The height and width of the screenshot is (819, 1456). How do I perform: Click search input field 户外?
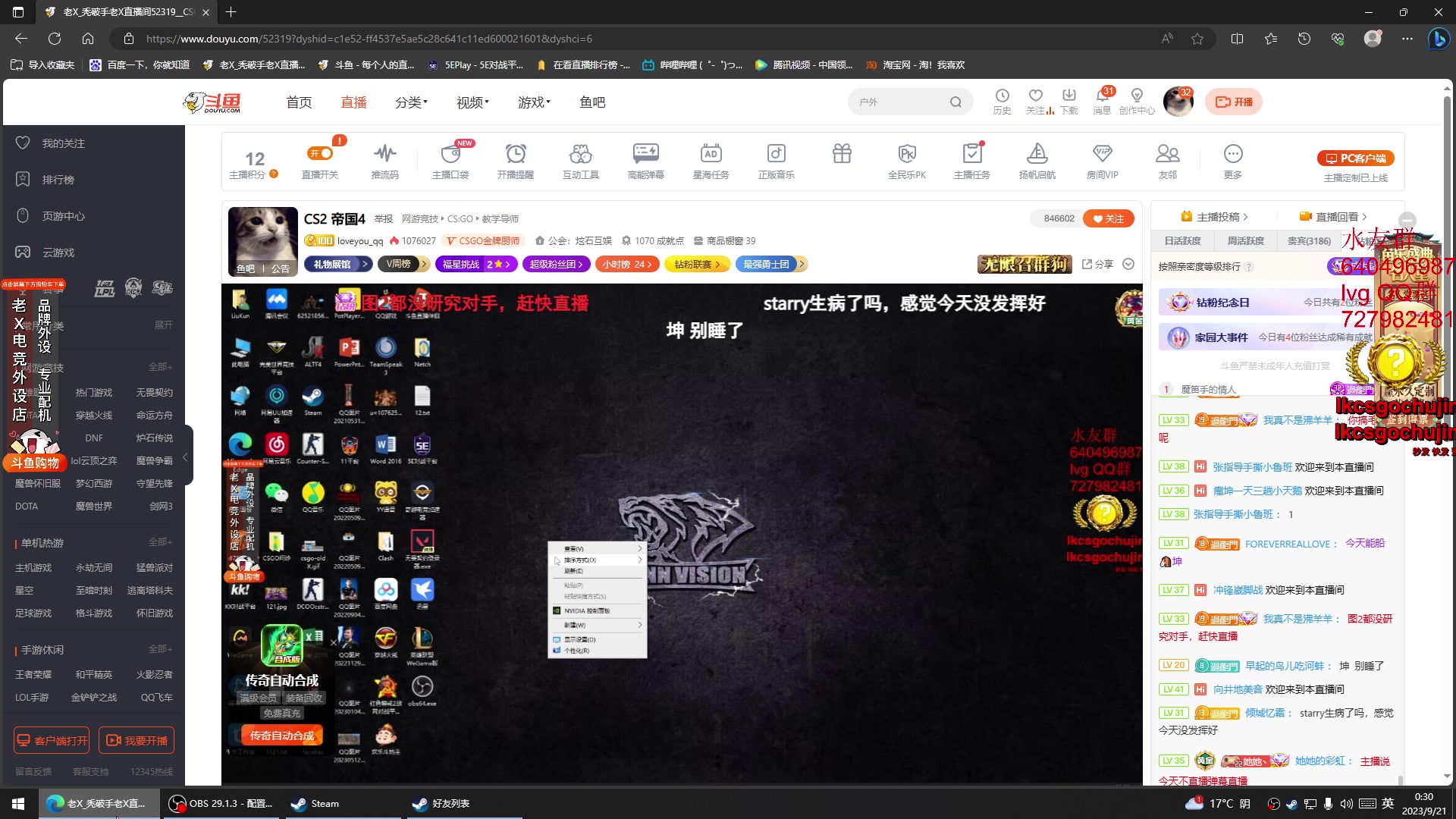[x=899, y=102]
